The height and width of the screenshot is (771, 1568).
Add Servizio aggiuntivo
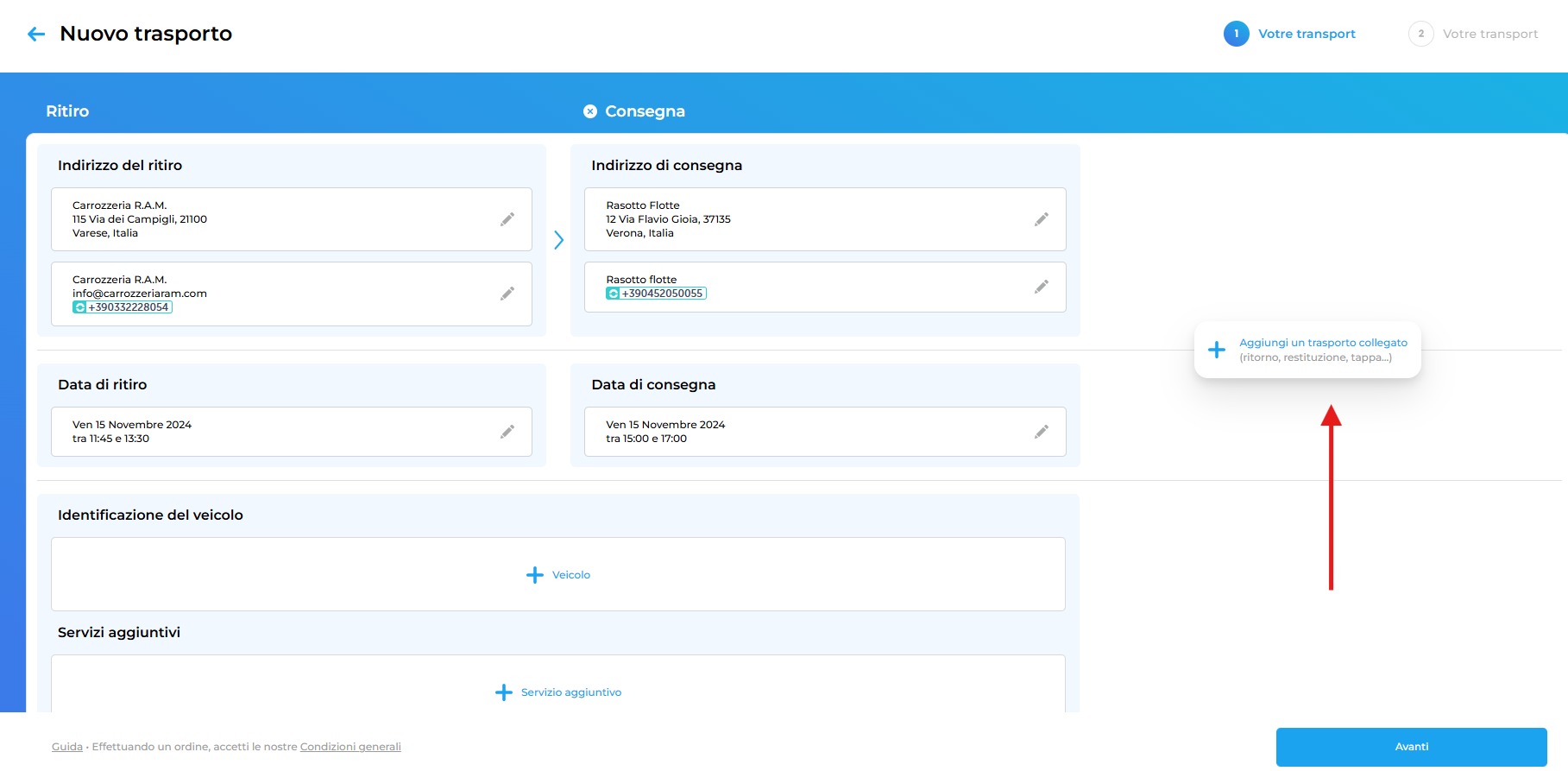click(571, 692)
